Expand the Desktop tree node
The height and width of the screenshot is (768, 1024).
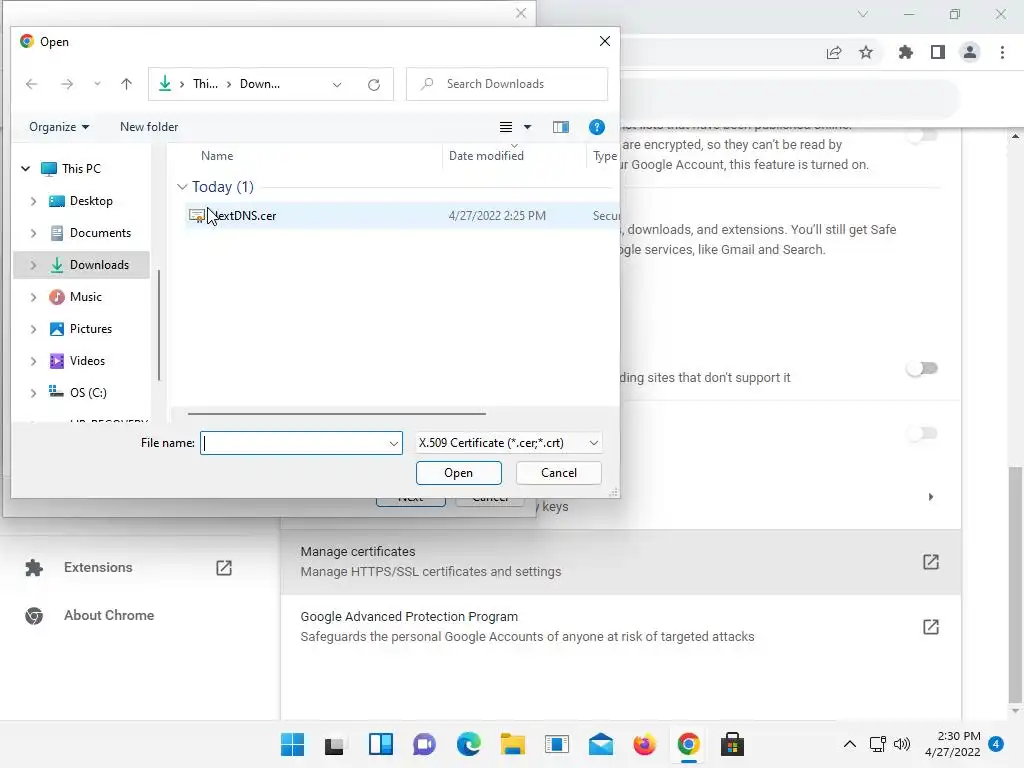[33, 201]
